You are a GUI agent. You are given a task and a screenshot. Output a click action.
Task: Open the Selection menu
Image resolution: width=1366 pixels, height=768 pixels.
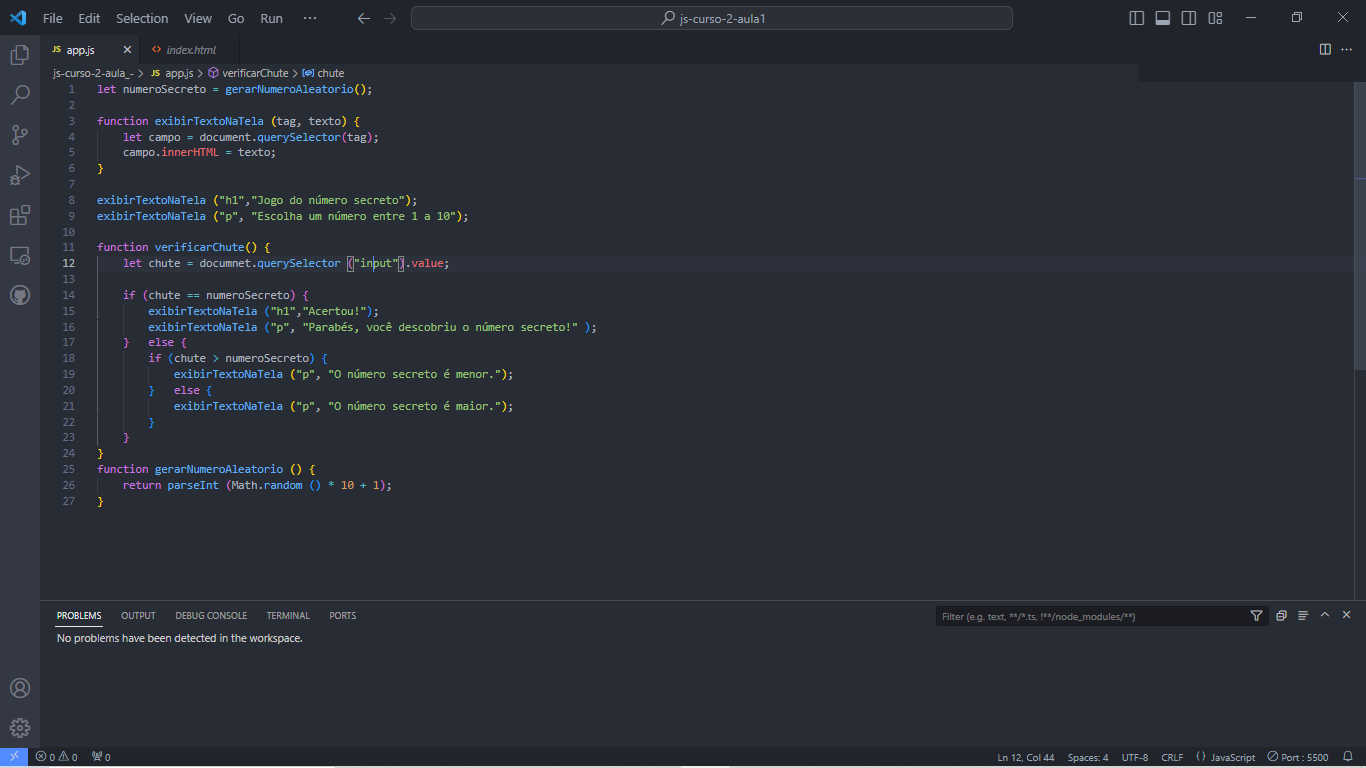pos(142,18)
